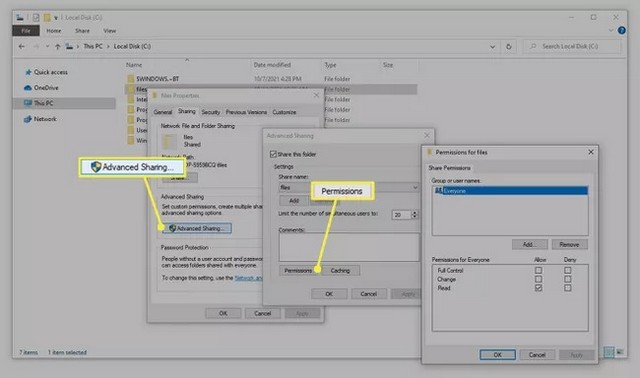
Task: Sort by the Type column header
Action: (330, 65)
